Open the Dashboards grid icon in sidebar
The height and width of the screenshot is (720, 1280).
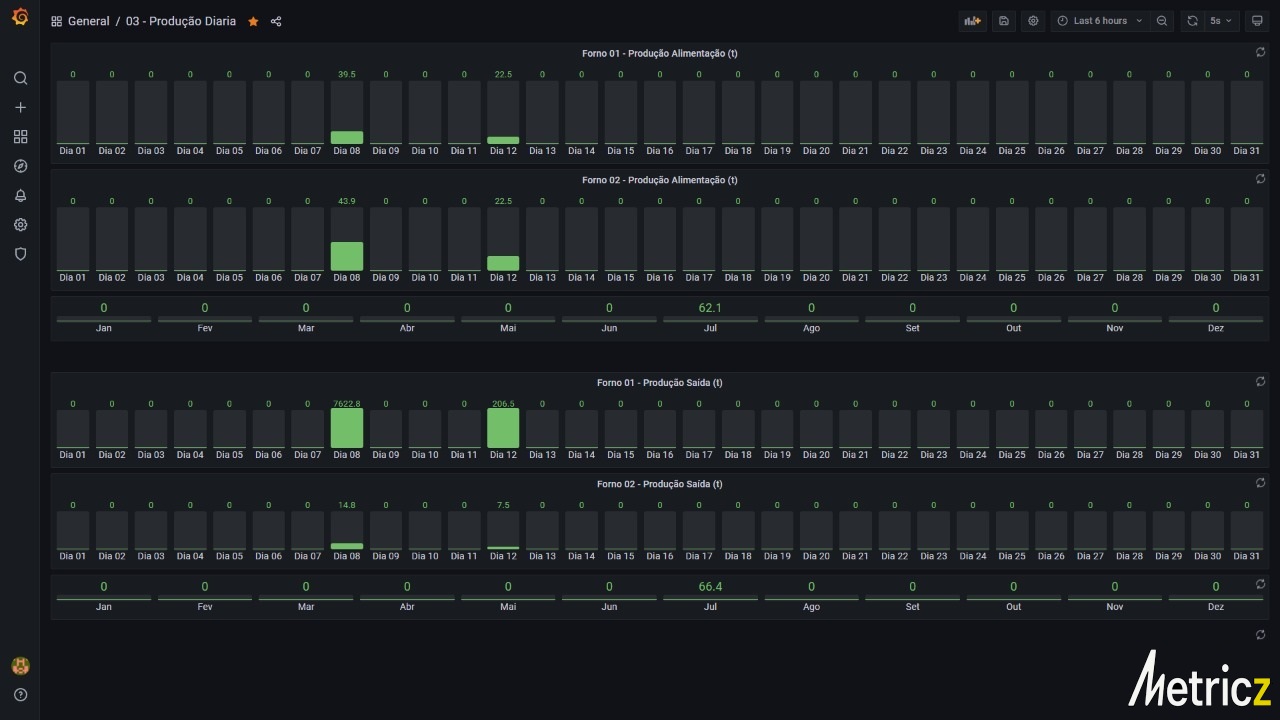20,137
